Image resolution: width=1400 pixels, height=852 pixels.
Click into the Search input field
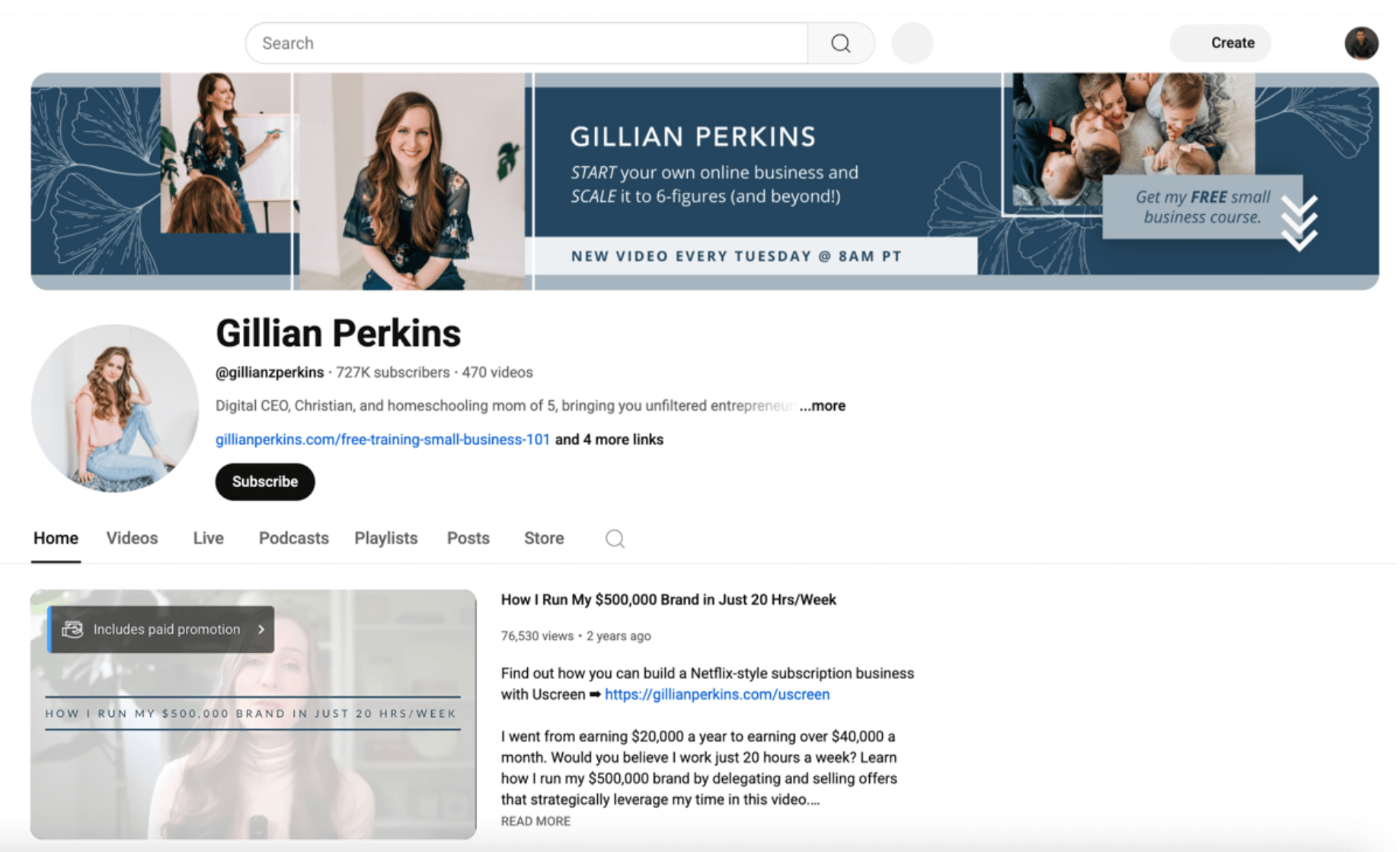[526, 43]
